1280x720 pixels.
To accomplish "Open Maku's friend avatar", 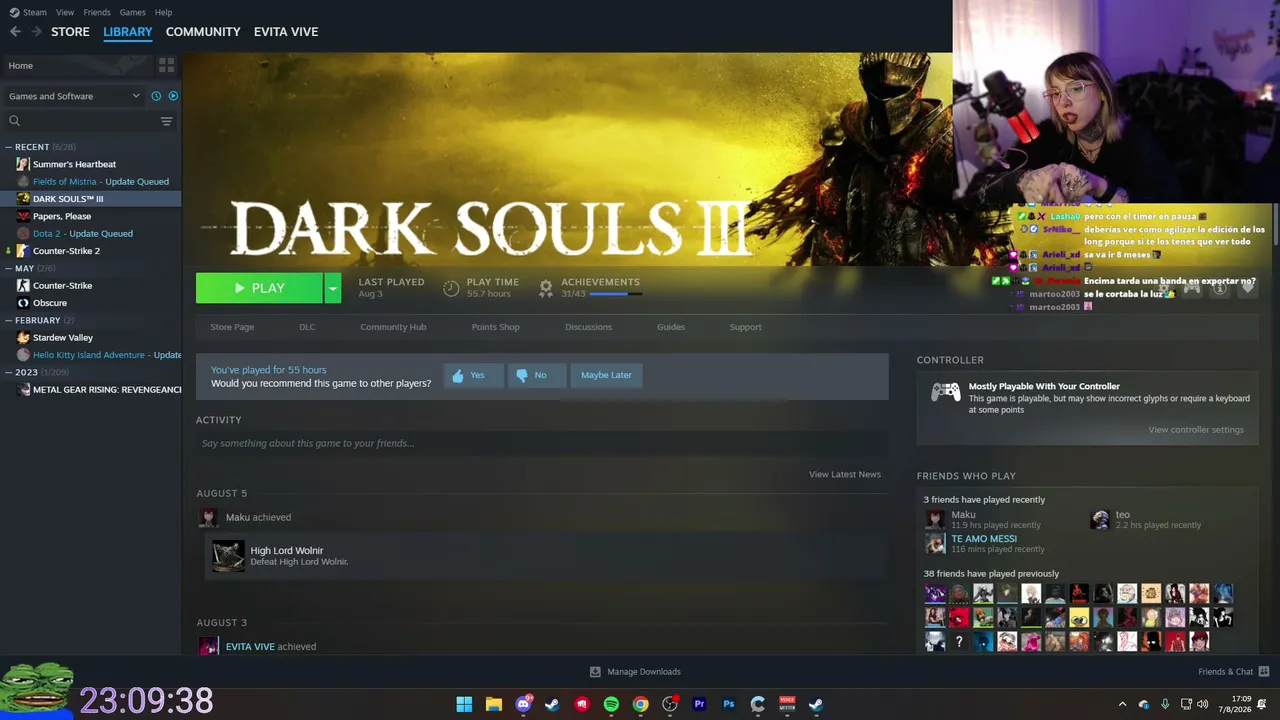I will 934,519.
